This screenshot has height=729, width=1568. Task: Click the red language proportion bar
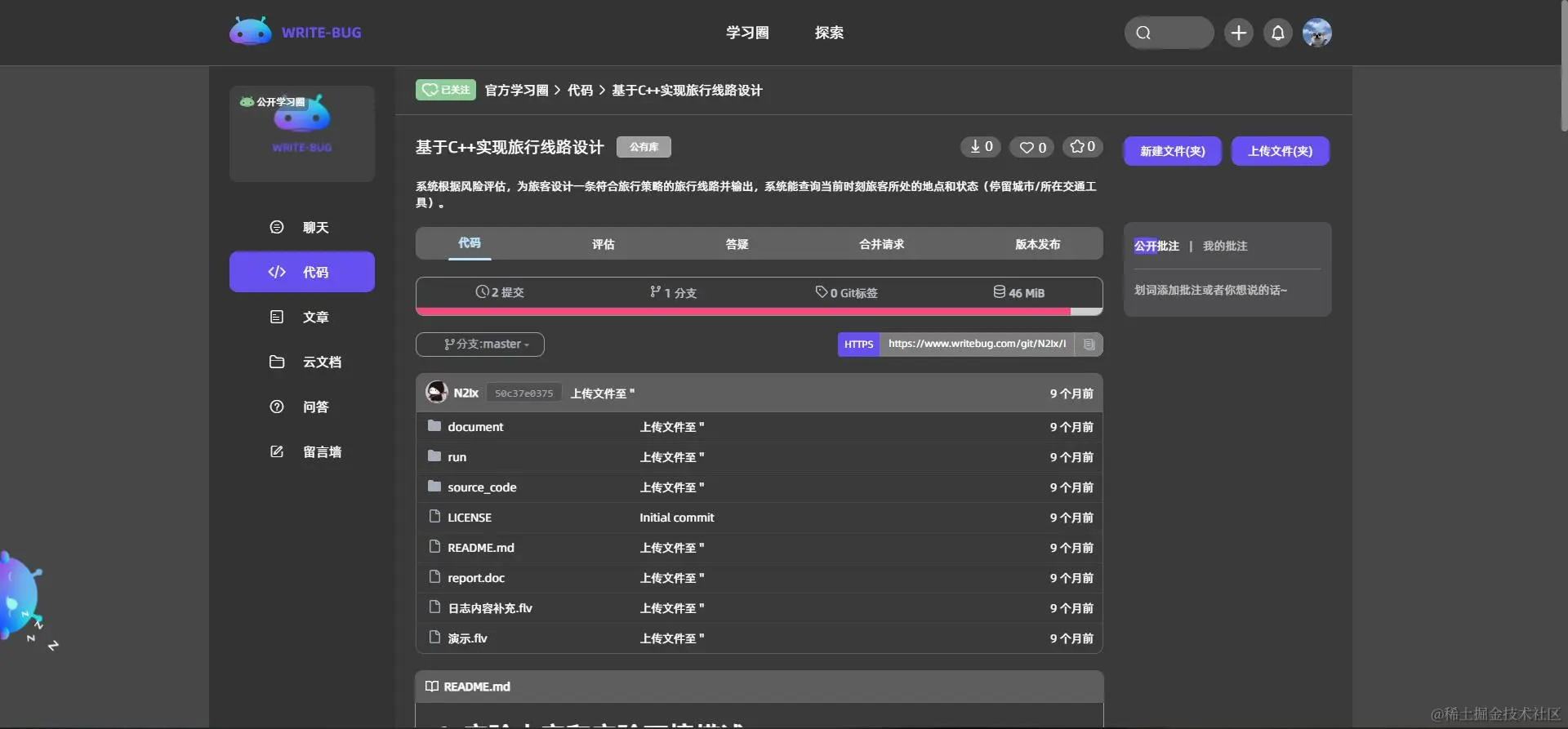(743, 311)
